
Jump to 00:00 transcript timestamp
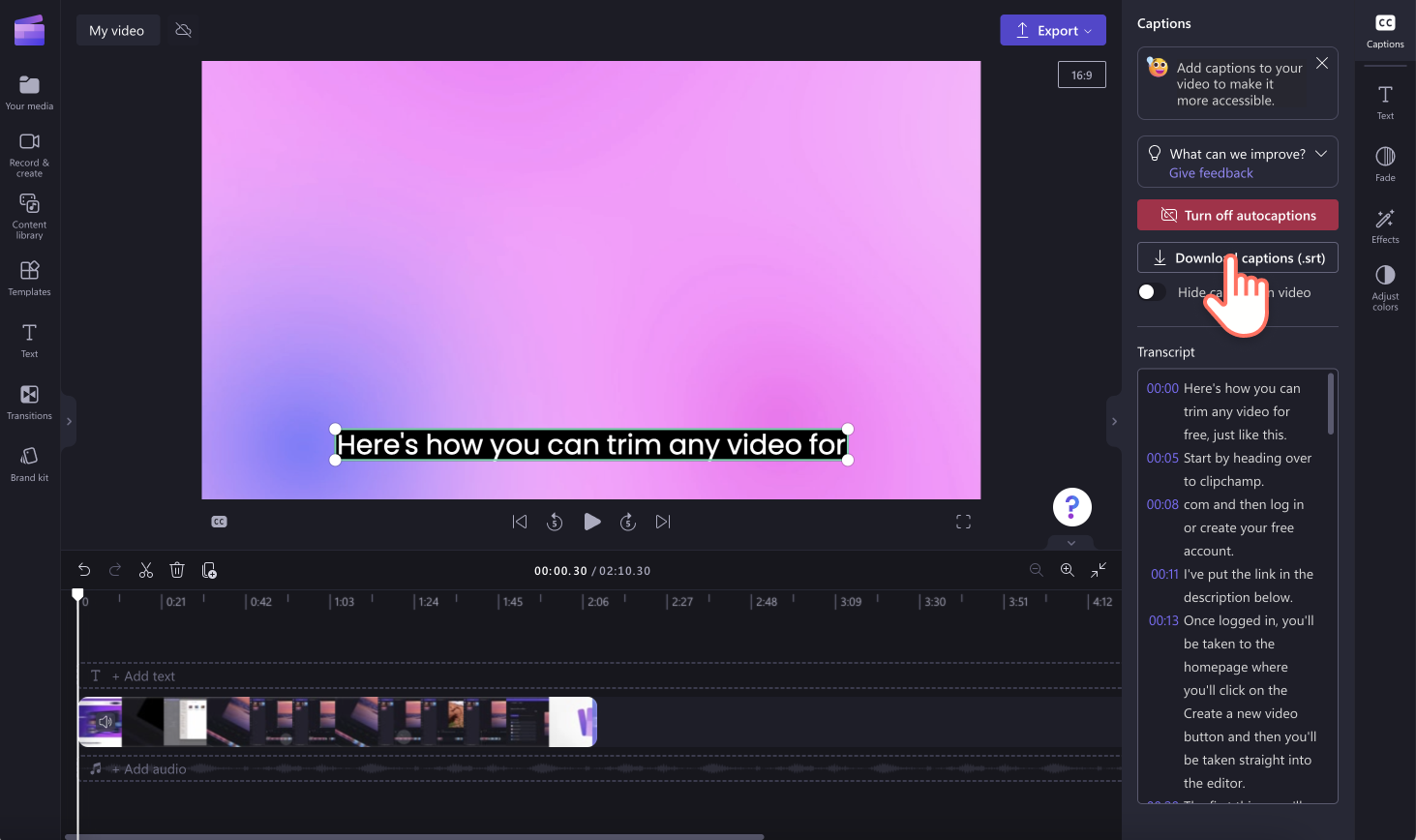pyautogui.click(x=1162, y=388)
